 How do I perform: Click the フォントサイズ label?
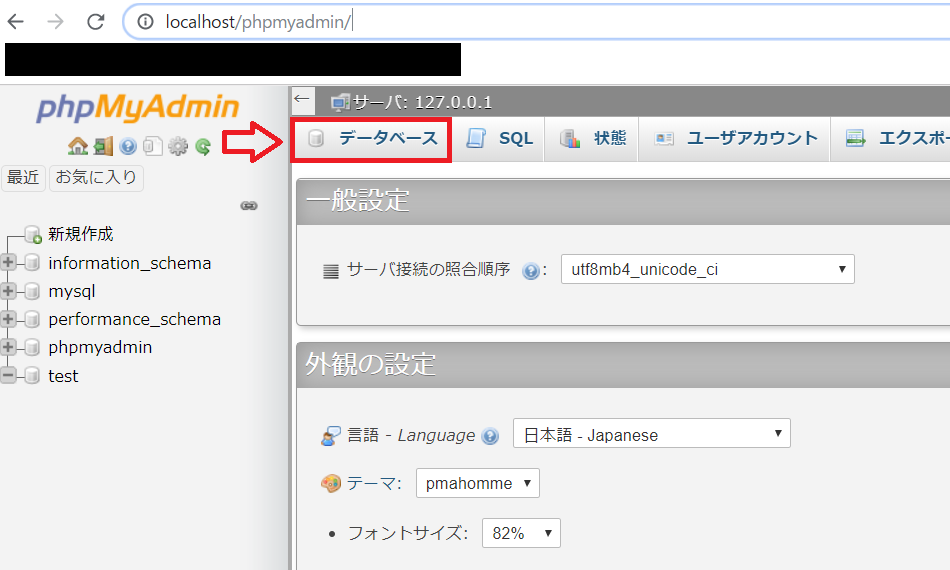click(407, 533)
